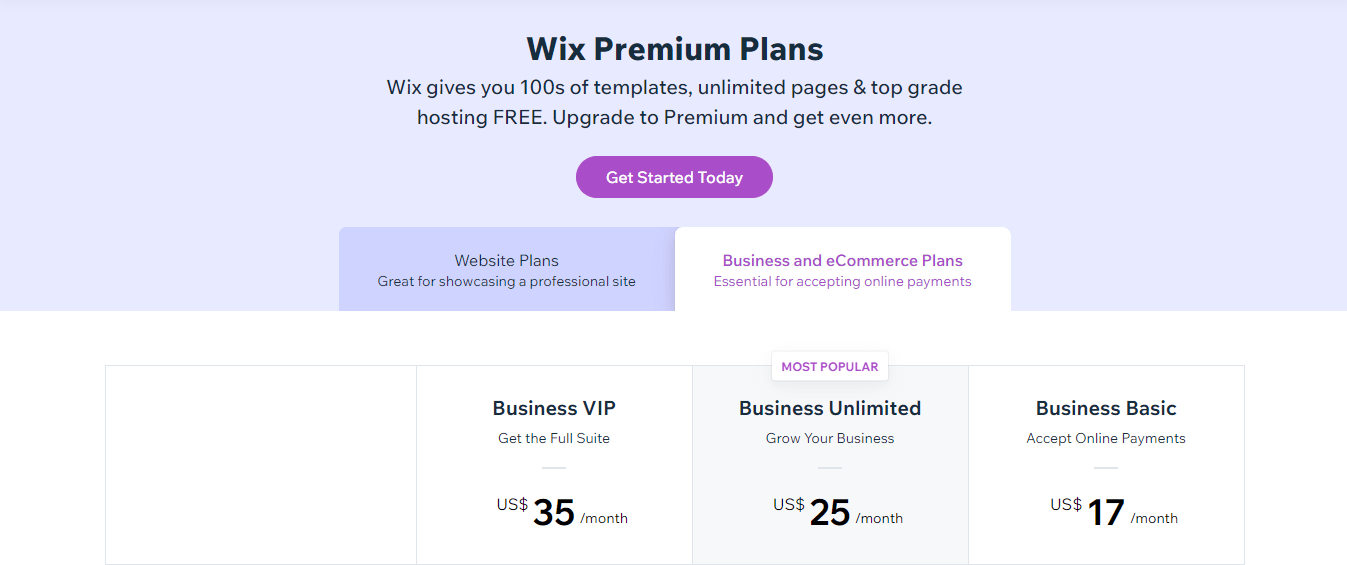1347x565 pixels.
Task: Click the US$ 25 price
Action: (x=829, y=512)
